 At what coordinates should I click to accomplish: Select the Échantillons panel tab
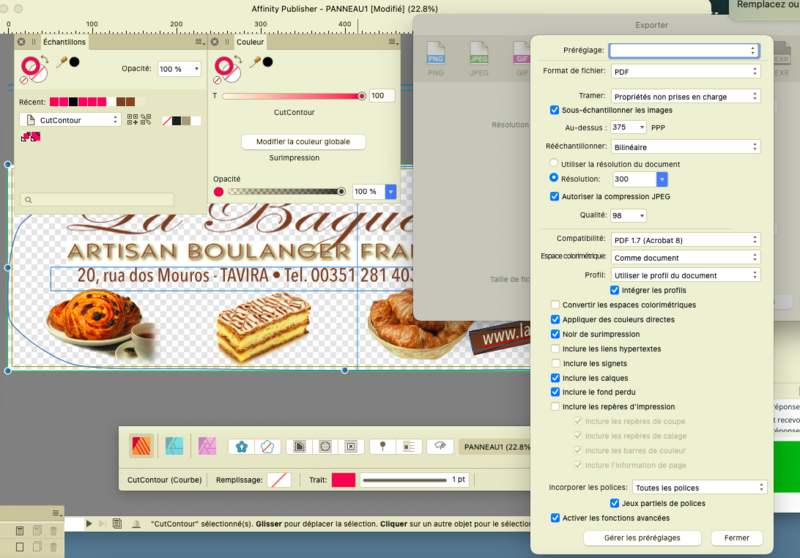(x=64, y=42)
